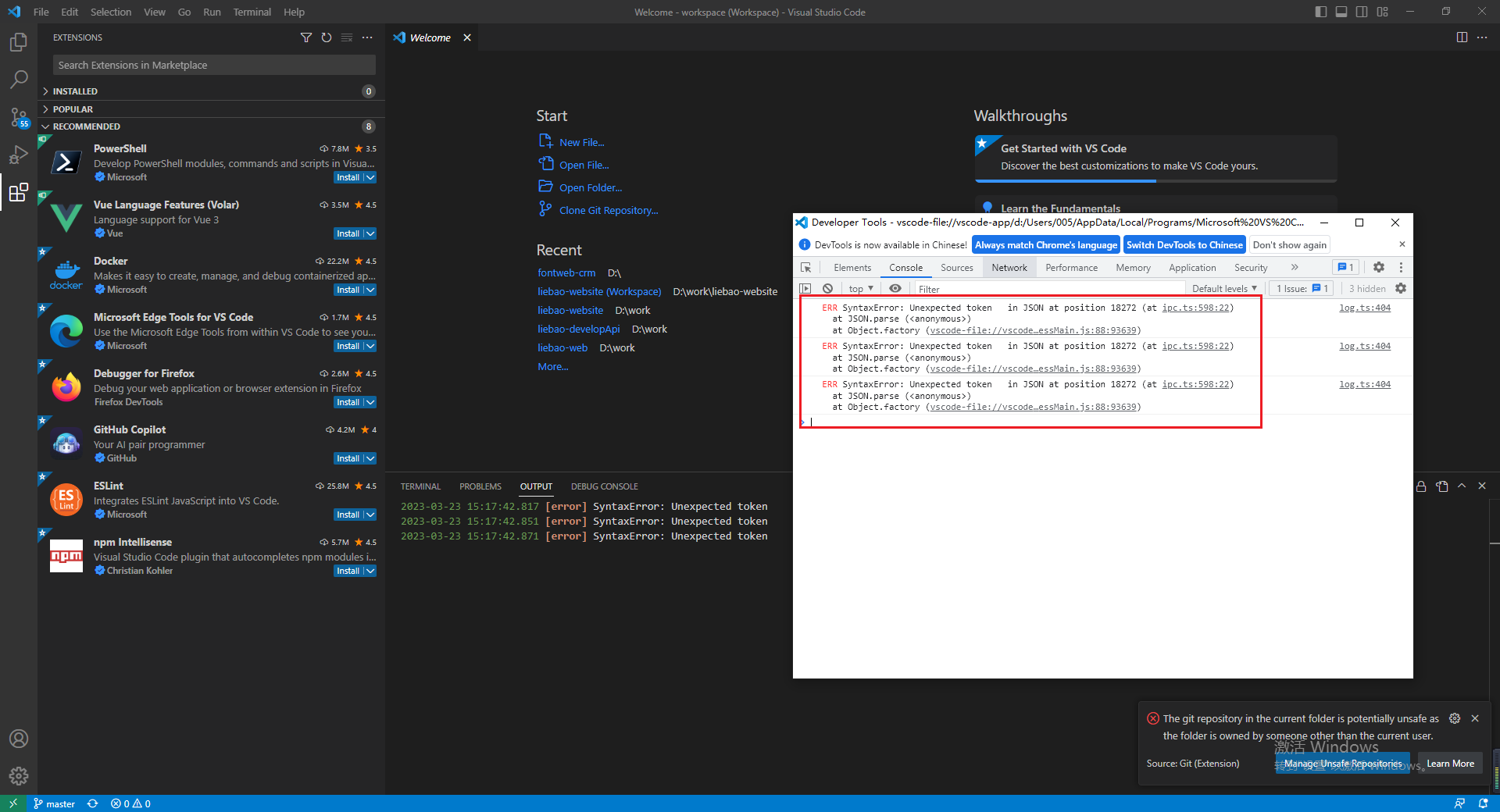Screen dimensions: 1500x812
Task: Open the Terminal menu
Action: click(x=252, y=12)
